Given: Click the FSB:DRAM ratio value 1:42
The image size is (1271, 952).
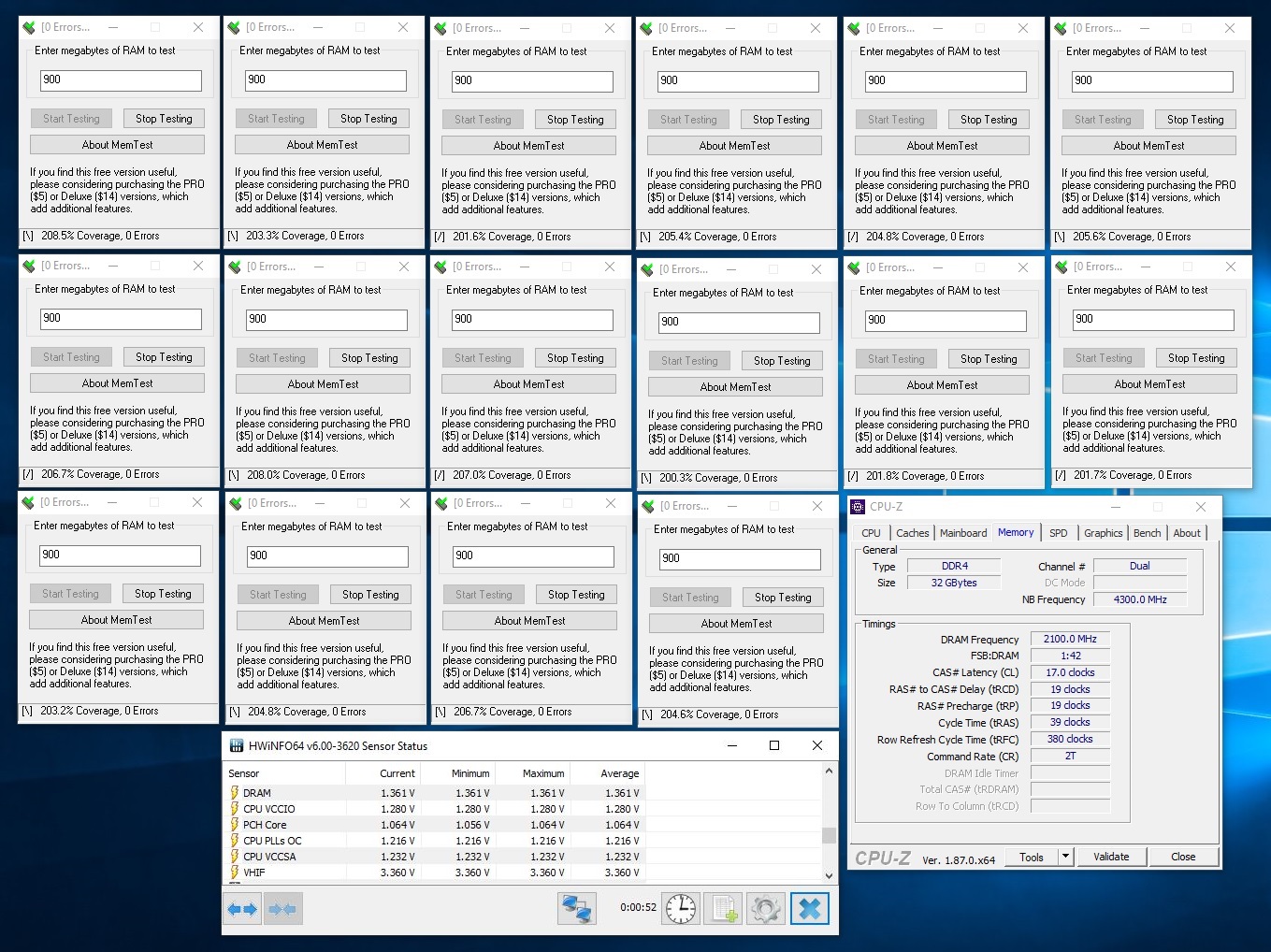Looking at the screenshot, I should point(1070,656).
